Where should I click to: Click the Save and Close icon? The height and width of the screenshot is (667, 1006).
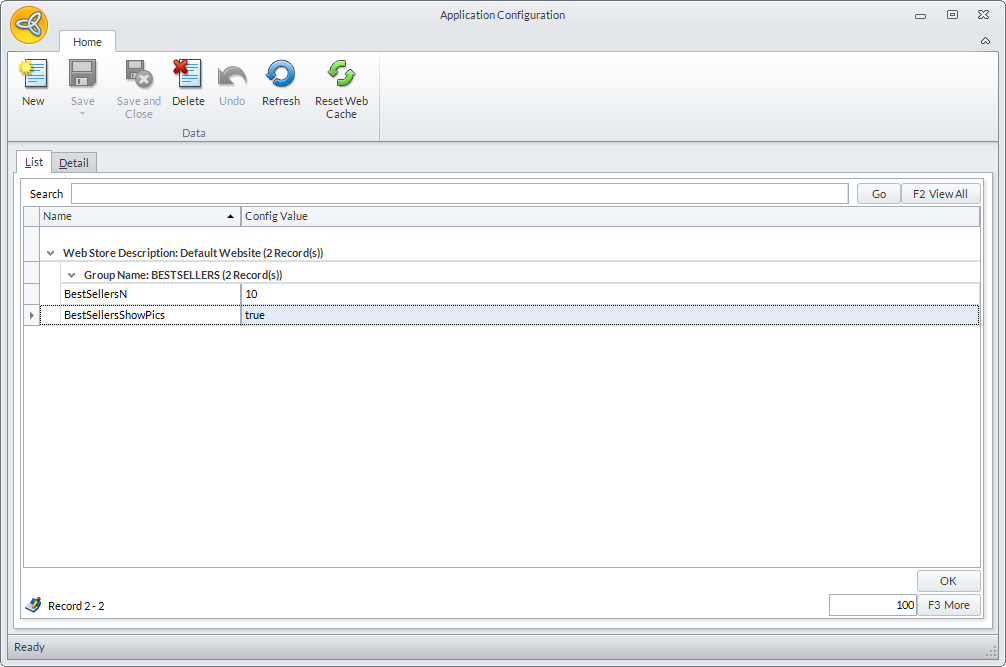pos(138,75)
